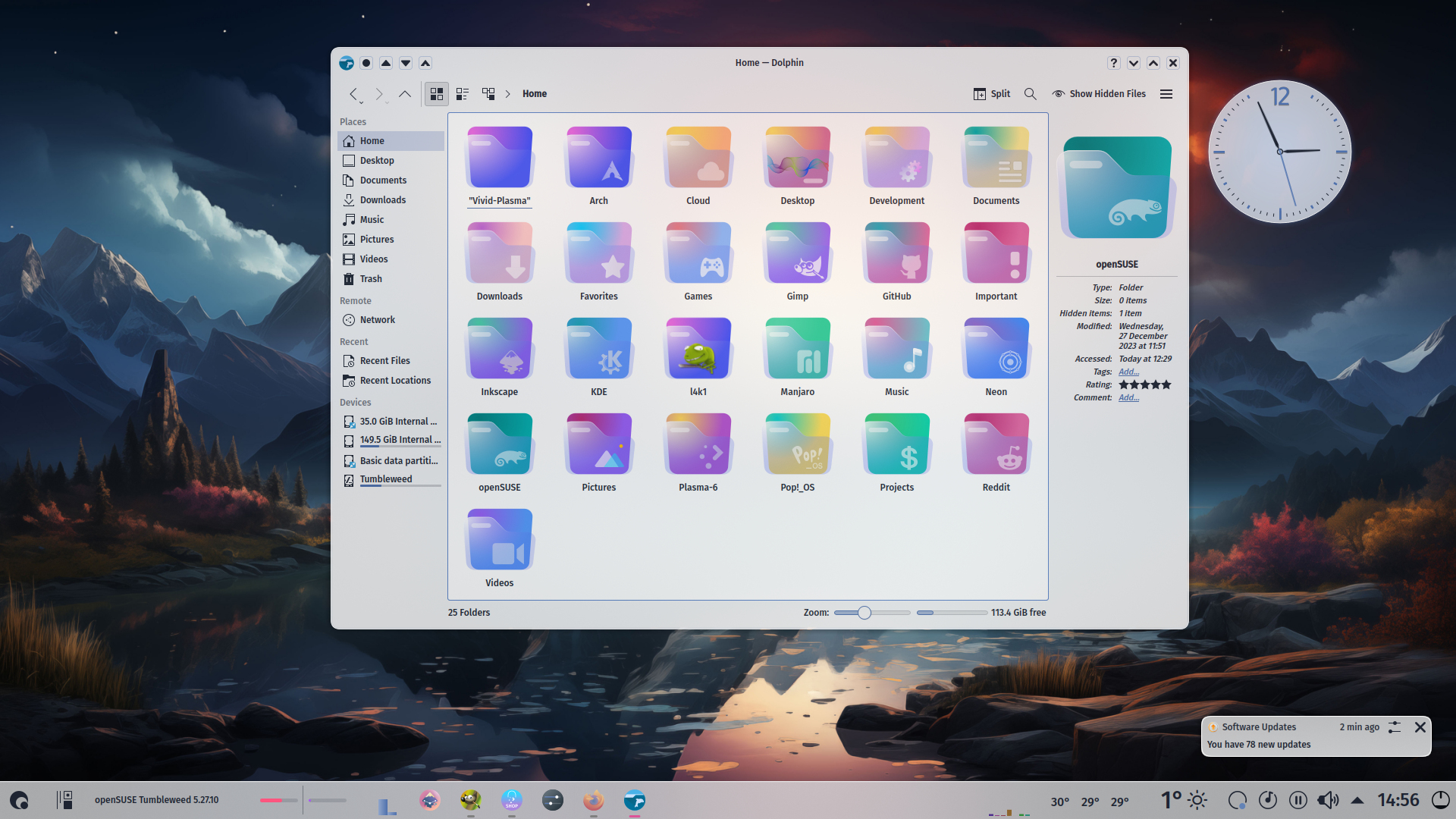Adjust the Zoom slider handle
Viewport: 1456px width, 819px height.
(864, 613)
